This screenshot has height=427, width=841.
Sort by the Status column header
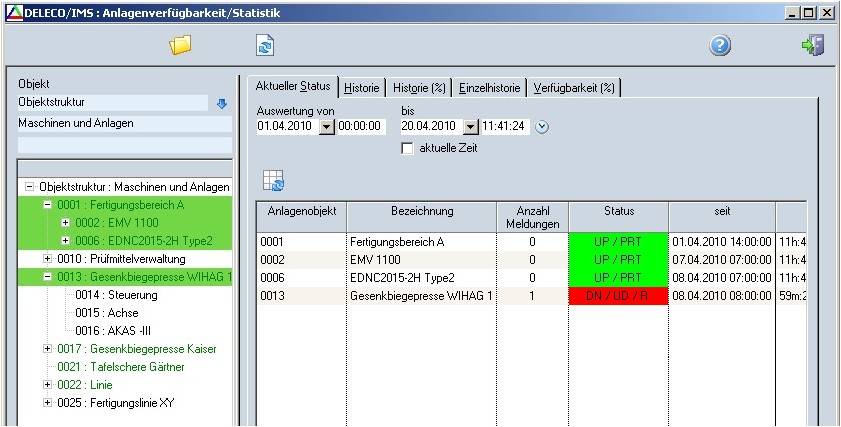point(618,211)
